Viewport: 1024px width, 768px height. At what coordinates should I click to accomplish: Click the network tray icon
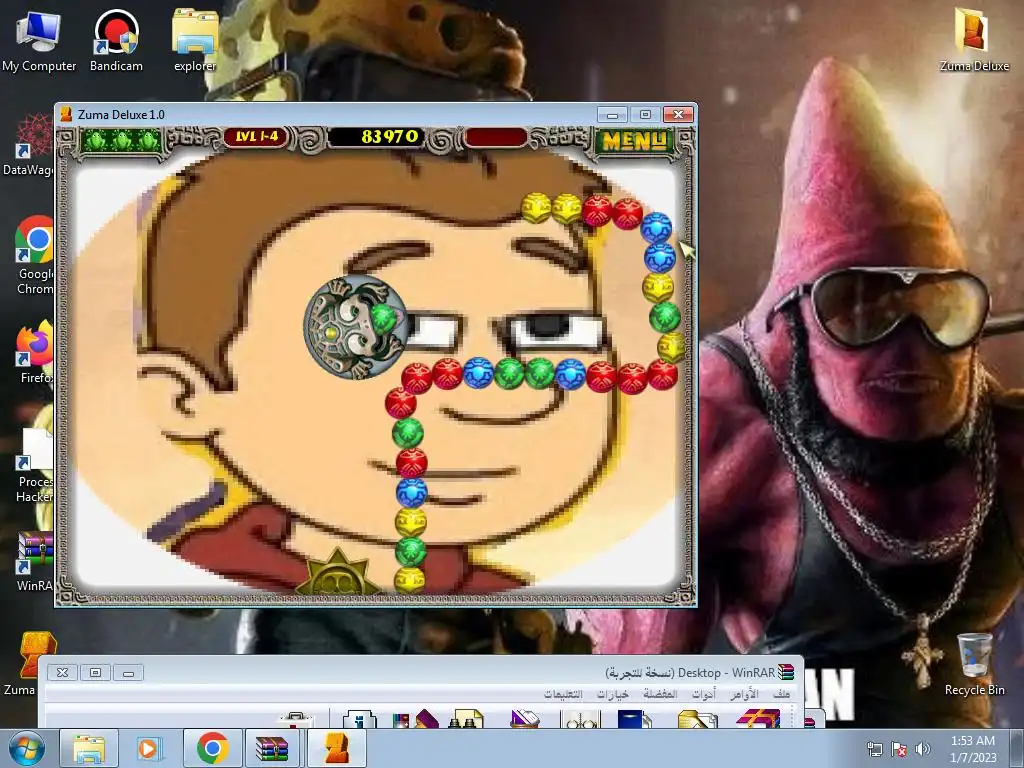tap(874, 749)
